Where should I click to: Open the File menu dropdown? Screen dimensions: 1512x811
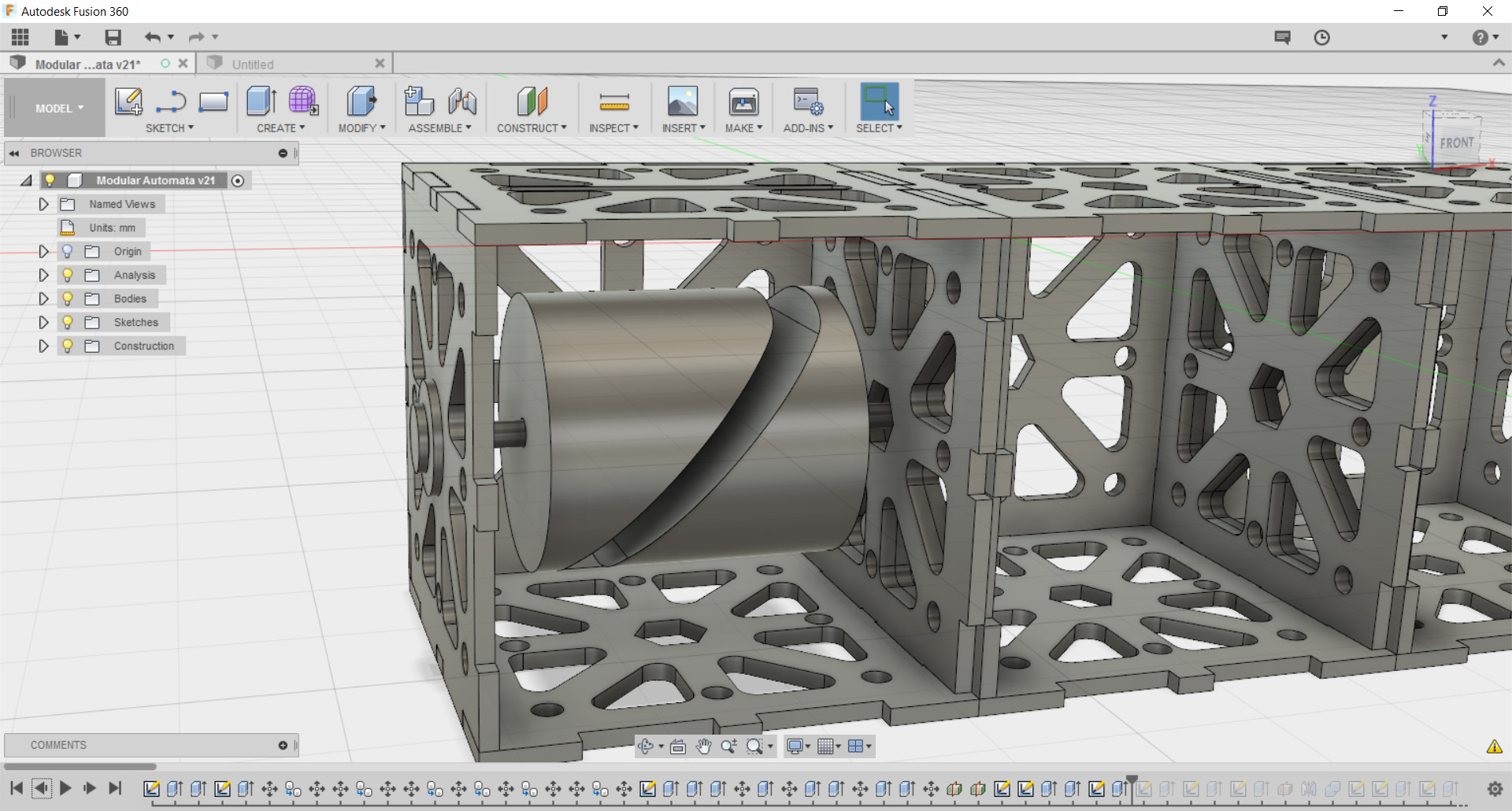tap(67, 37)
